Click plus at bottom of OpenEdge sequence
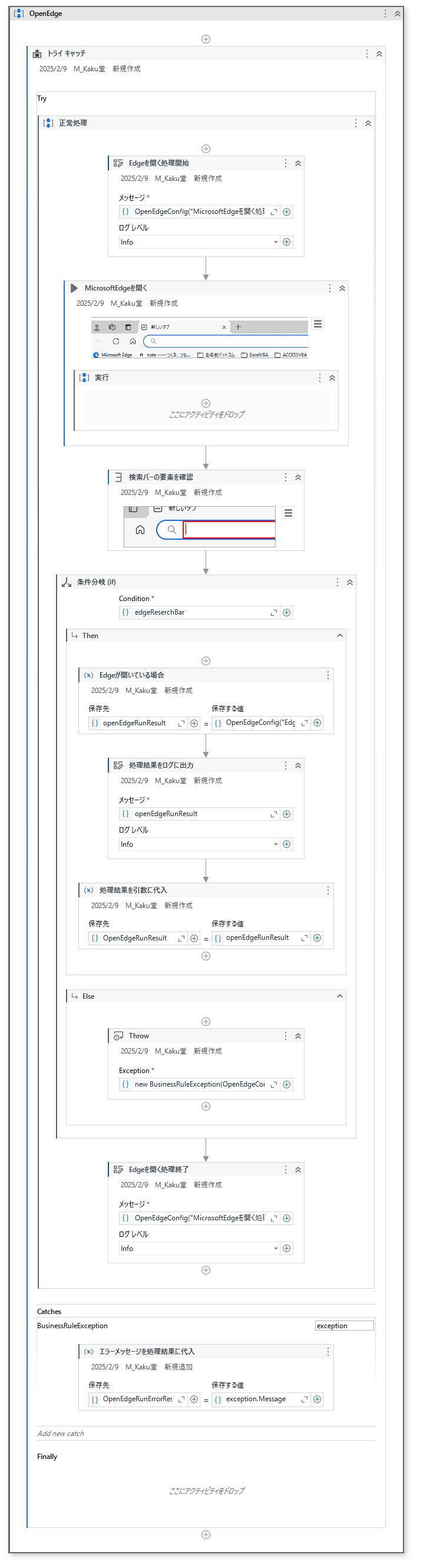 point(206,1534)
